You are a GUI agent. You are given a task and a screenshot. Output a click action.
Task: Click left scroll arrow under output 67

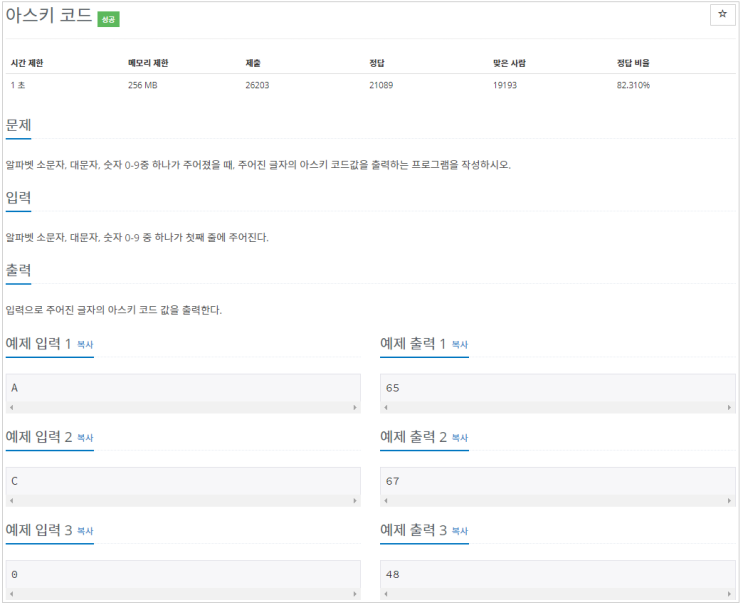386,501
